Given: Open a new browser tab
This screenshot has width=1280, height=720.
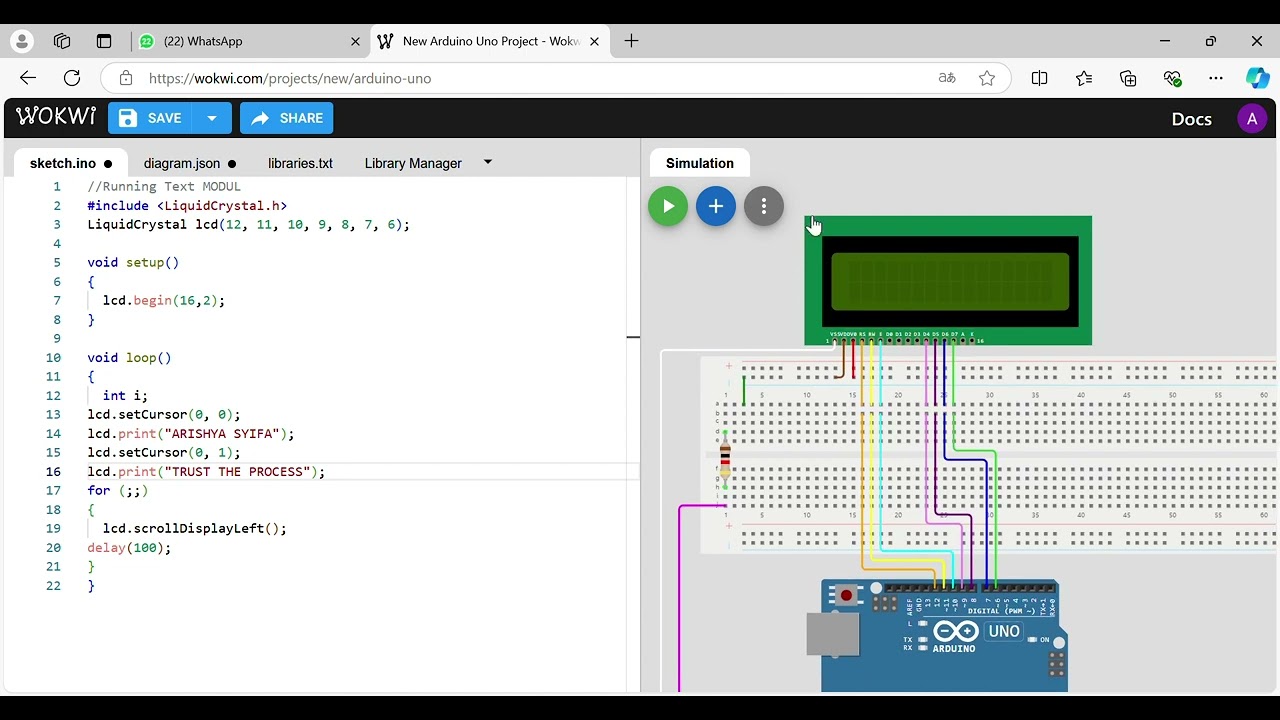Looking at the screenshot, I should pos(631,41).
